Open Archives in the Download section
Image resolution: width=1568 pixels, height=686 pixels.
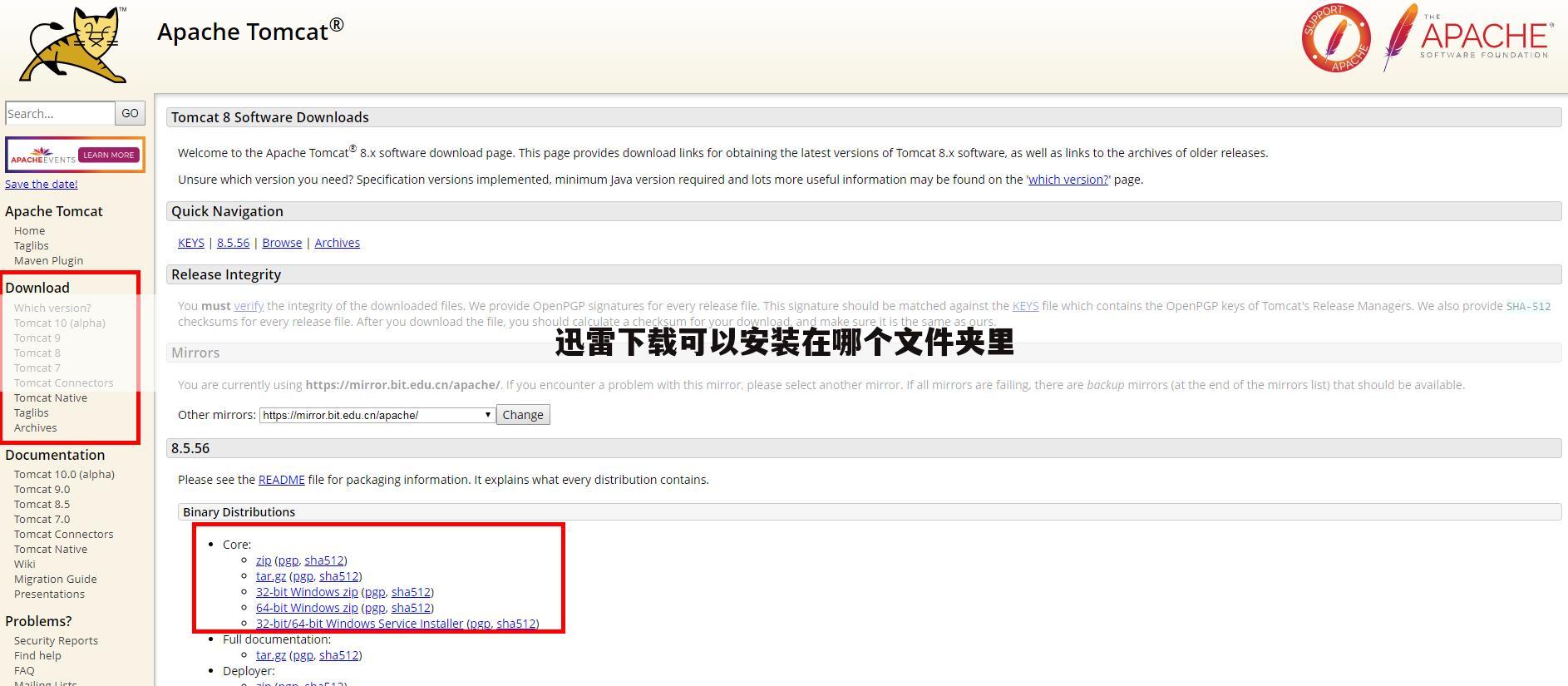point(36,427)
